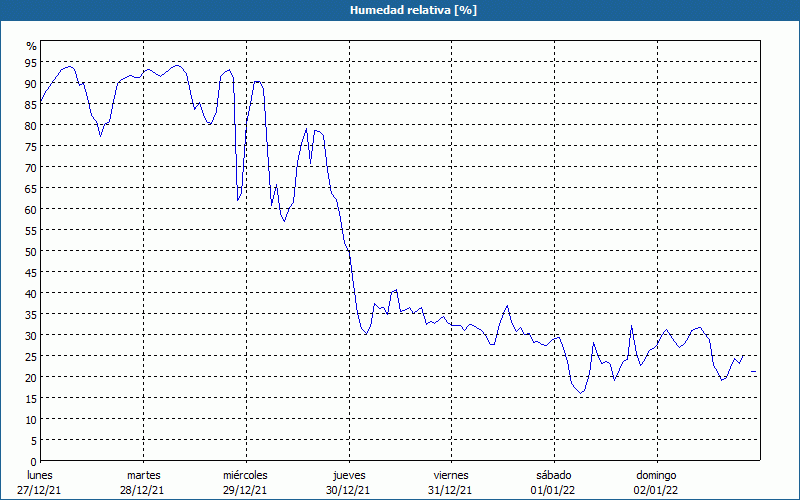Select the 30/12/21 date label
This screenshot has width=800, height=500.
[x=348, y=490]
